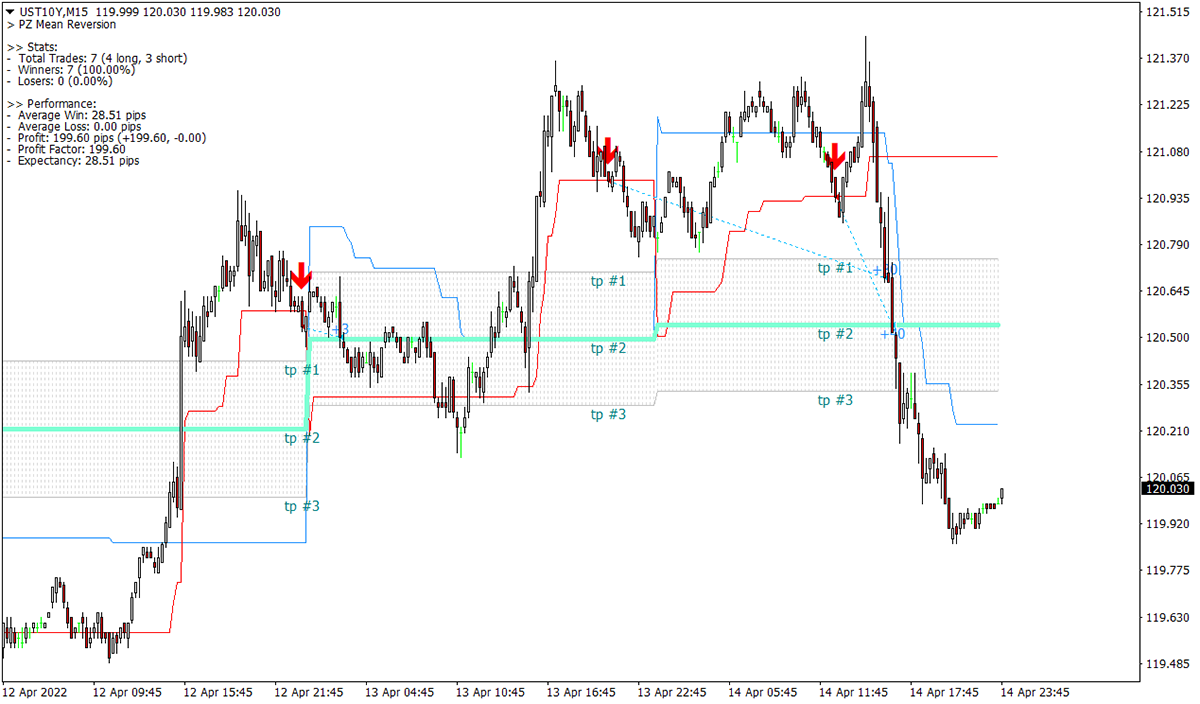Click the 14 Apr 23:45 time label

[x=1036, y=692]
